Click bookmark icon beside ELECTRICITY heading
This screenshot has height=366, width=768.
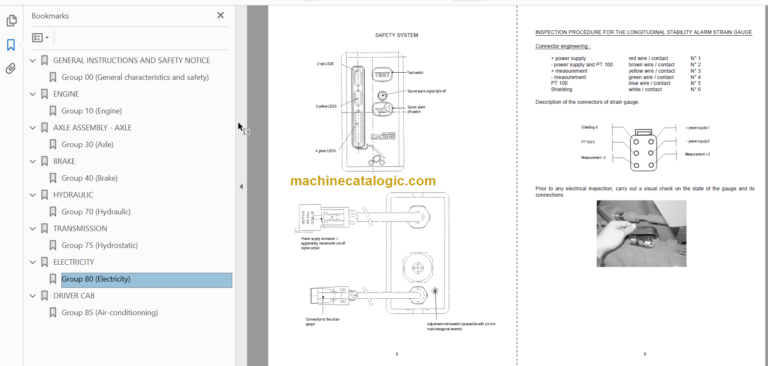tap(45, 262)
